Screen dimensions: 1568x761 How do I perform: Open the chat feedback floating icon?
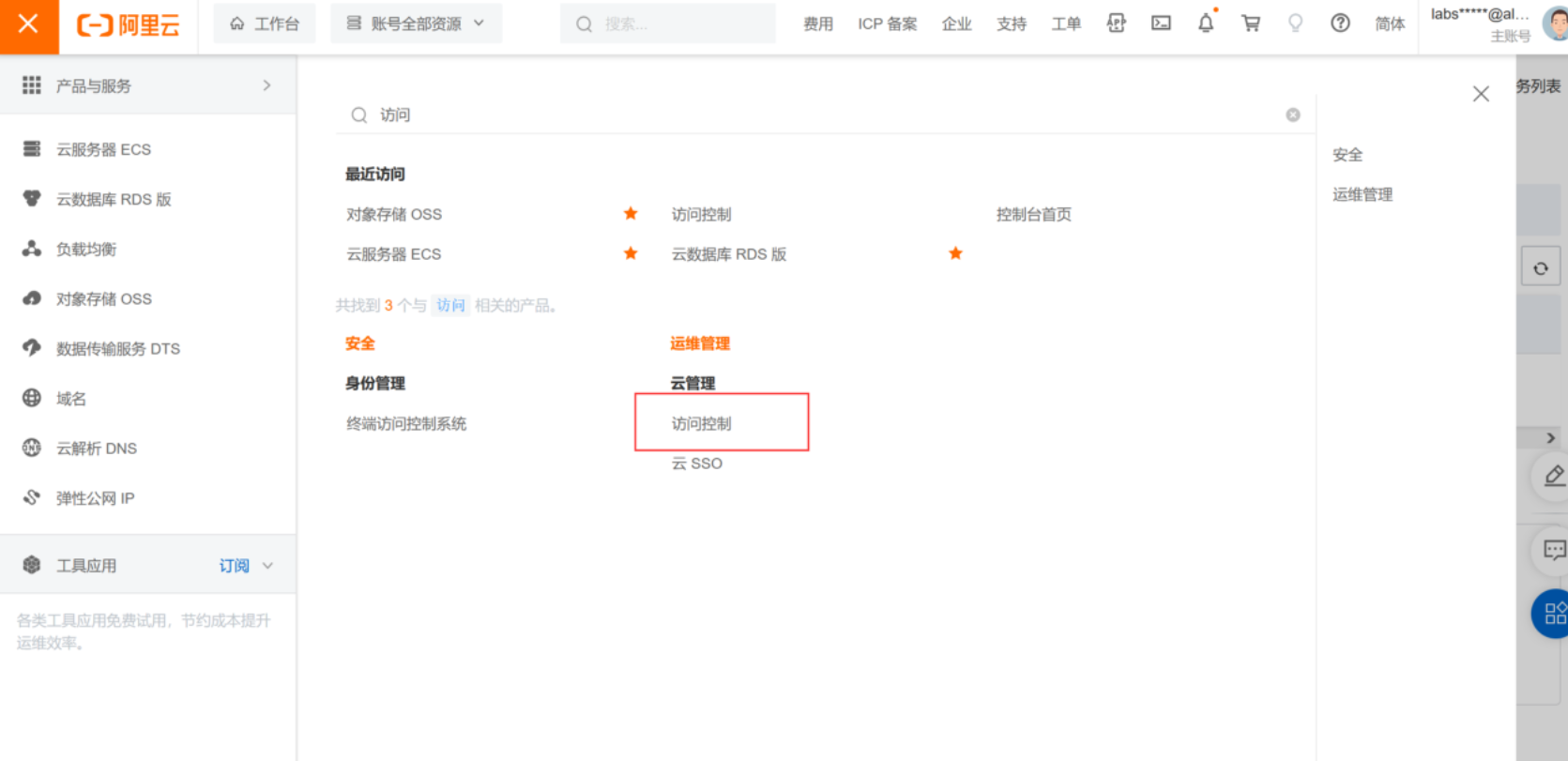(1554, 550)
